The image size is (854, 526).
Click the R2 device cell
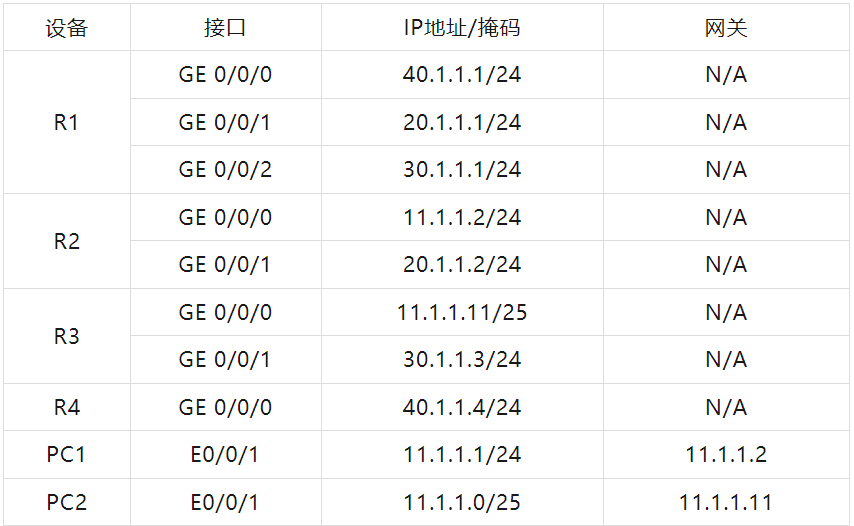(x=66, y=242)
